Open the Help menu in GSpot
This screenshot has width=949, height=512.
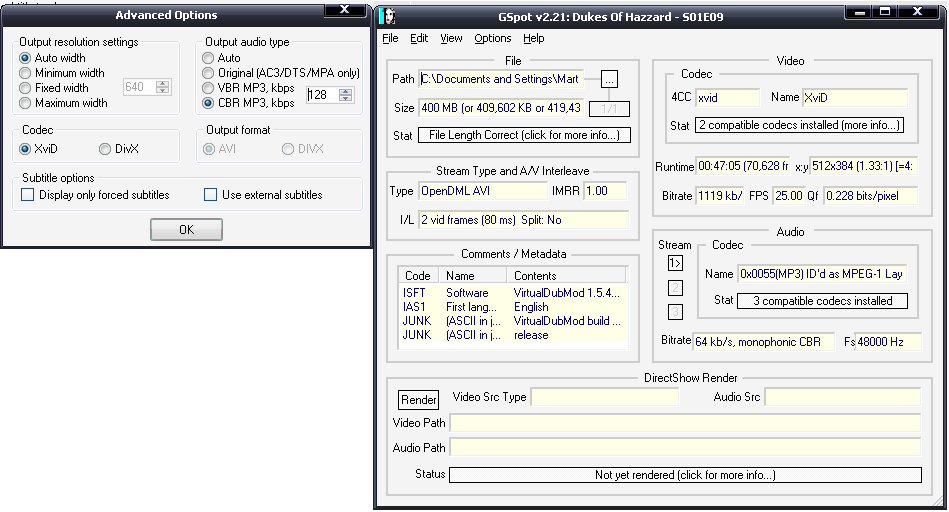pos(534,38)
